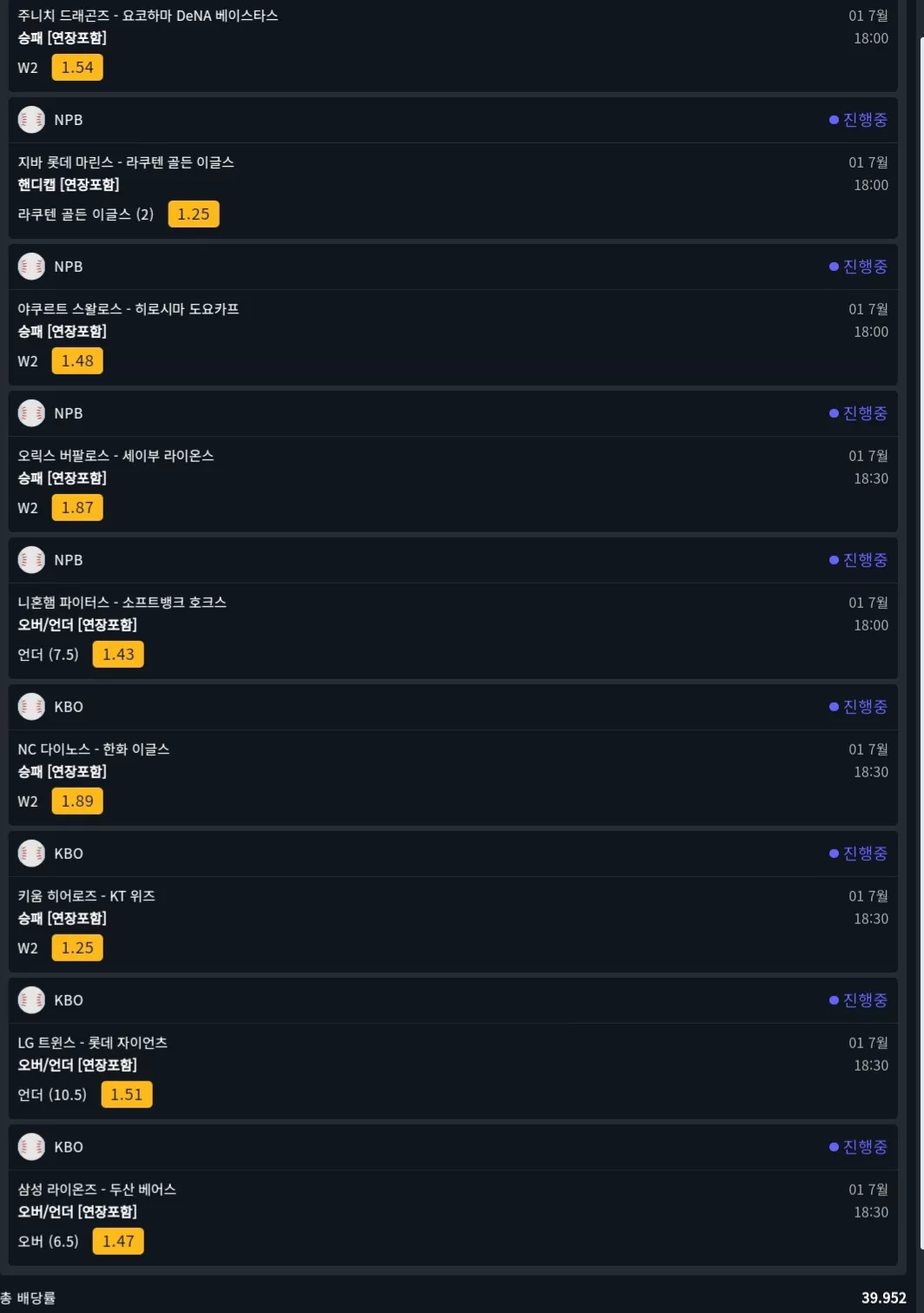Image resolution: width=924 pixels, height=1313 pixels.
Task: Select the 언더 (7.5) 1.43 odds badge
Action: coord(118,655)
